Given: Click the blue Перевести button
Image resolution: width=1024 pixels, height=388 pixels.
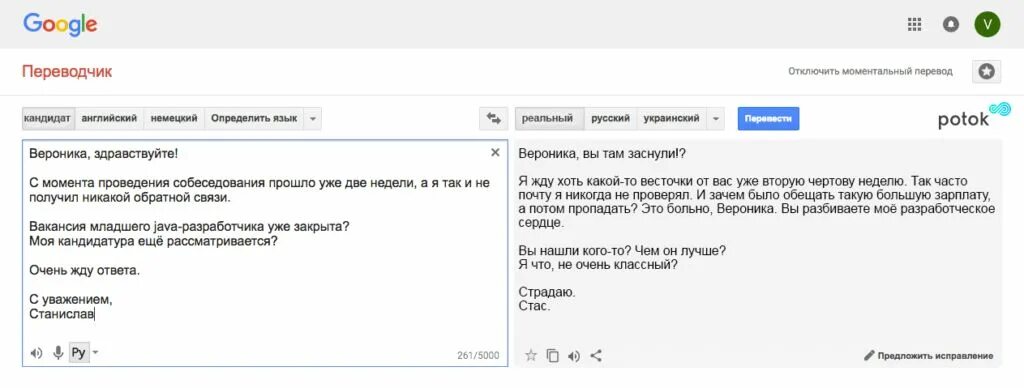Looking at the screenshot, I should pos(768,119).
